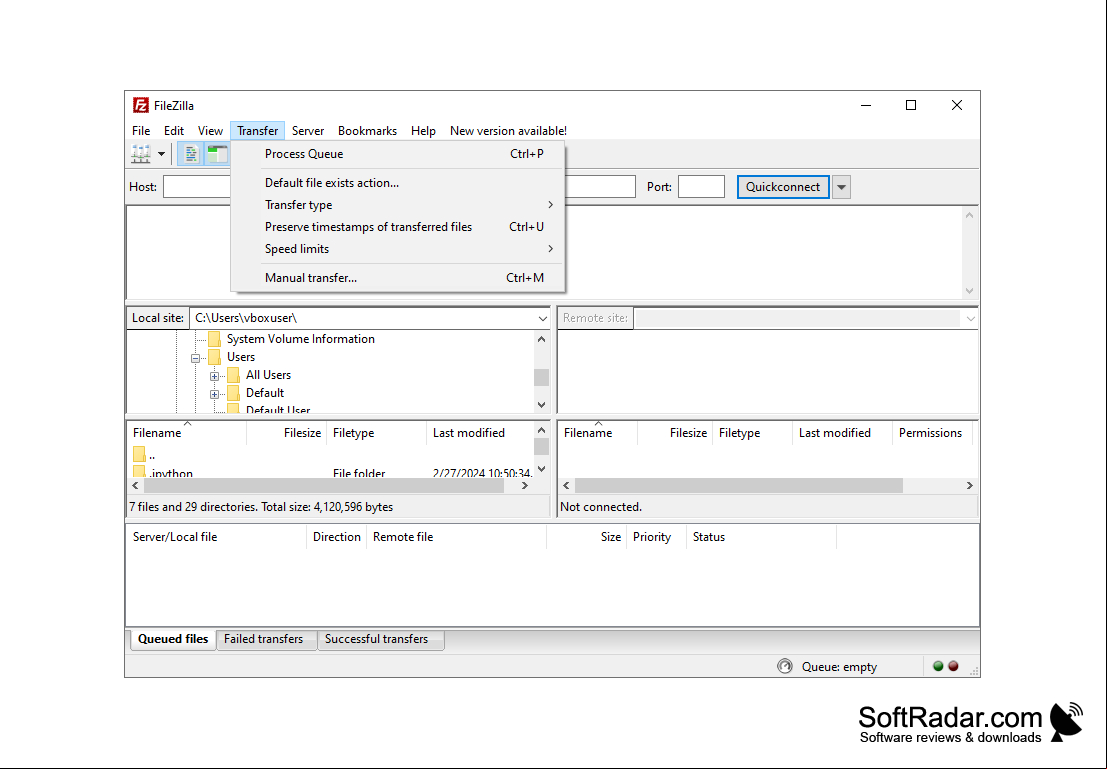Close the open Transfer menu
The width and height of the screenshot is (1107, 769).
258,131
